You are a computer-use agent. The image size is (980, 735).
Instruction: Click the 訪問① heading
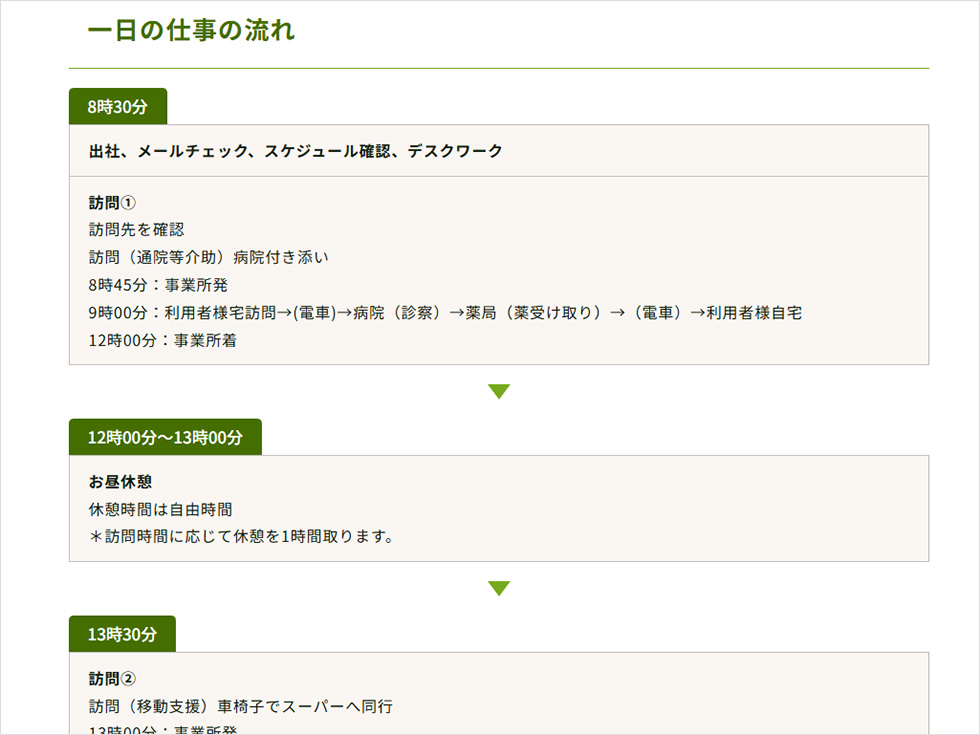pos(112,202)
